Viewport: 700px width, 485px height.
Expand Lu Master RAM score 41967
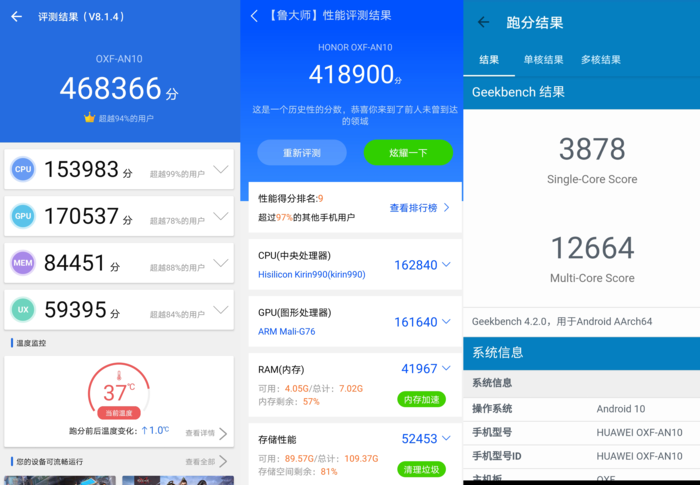click(446, 368)
